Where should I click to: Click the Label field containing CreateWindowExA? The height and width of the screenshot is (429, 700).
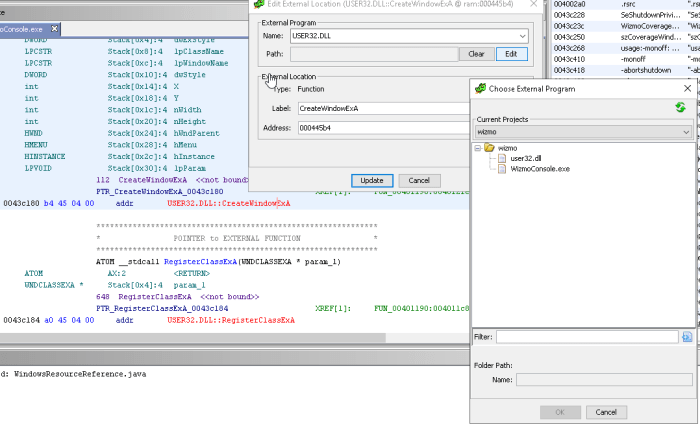pyautogui.click(x=383, y=108)
